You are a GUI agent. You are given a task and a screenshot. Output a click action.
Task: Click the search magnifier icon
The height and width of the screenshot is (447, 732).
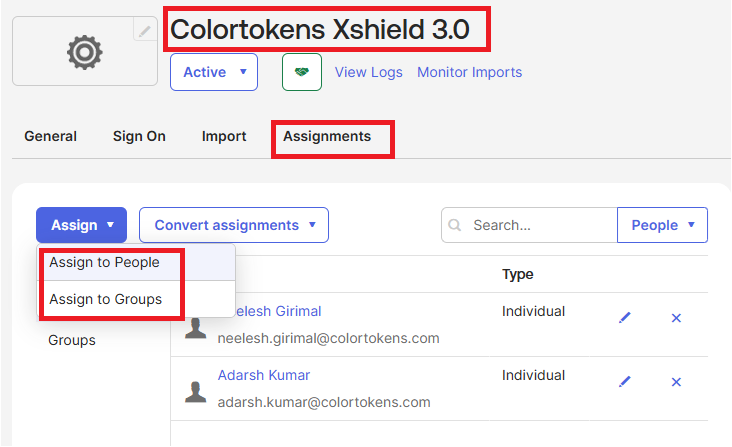(x=456, y=226)
